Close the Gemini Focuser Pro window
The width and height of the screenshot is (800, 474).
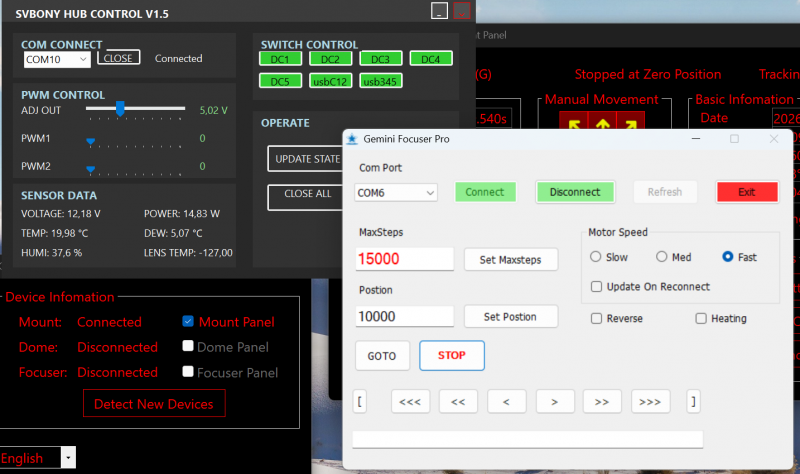click(x=774, y=138)
